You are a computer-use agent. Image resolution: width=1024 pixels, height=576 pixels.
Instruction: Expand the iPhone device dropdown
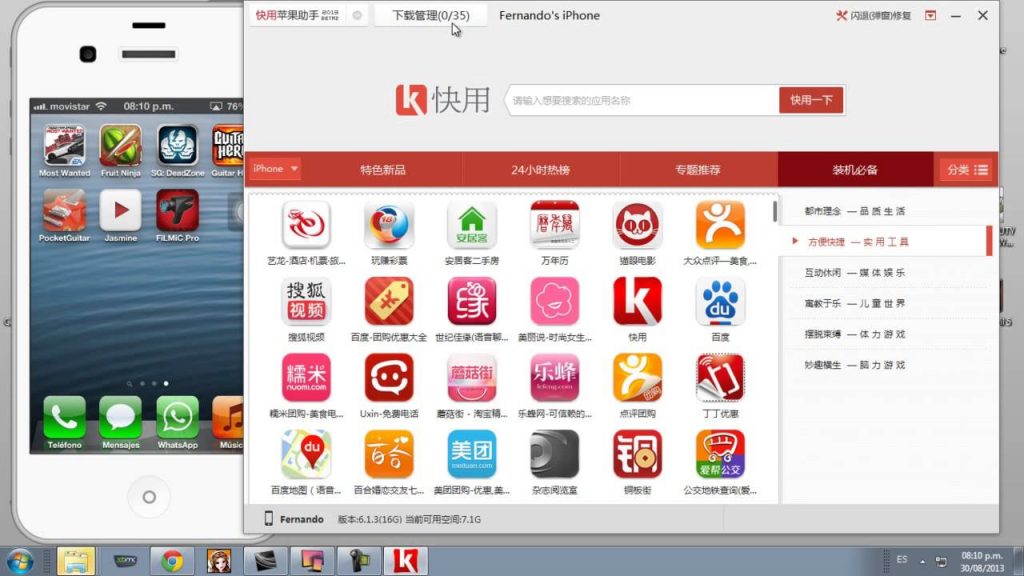pos(276,169)
